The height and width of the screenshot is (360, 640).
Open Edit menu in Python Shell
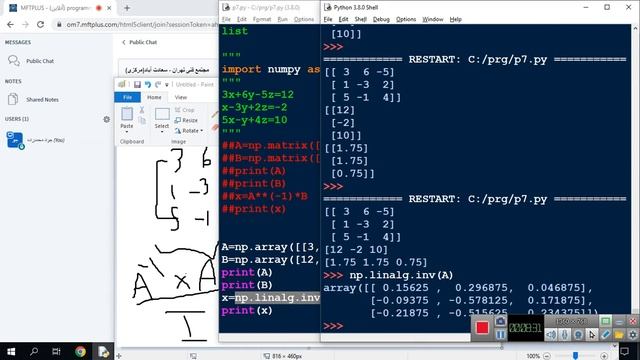click(343, 19)
